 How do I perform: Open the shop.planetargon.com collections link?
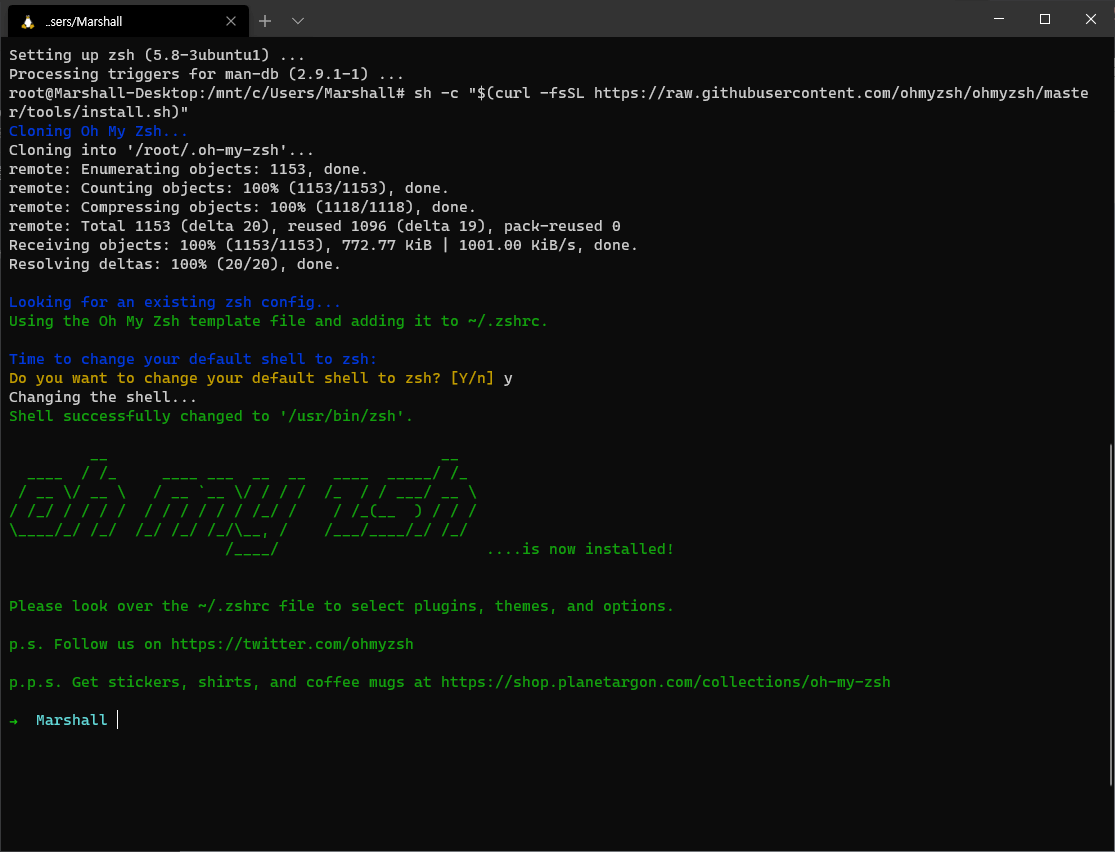(x=665, y=682)
